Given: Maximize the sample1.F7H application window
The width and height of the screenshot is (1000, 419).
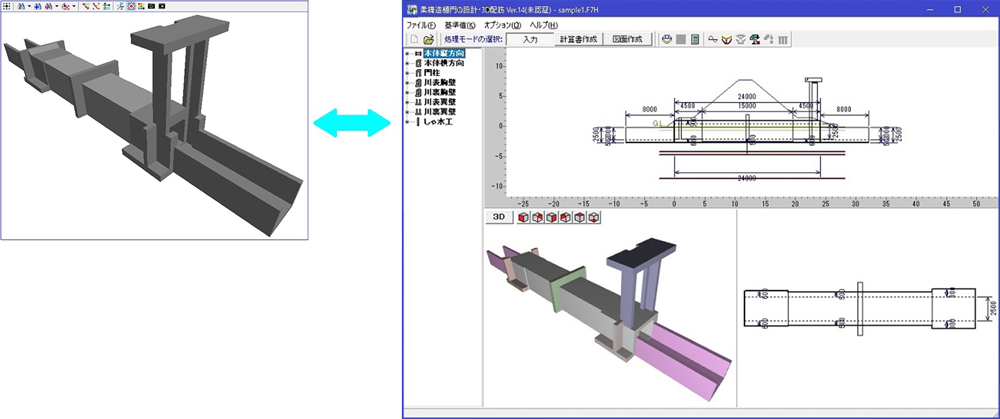Looking at the screenshot, I should coord(957,9).
